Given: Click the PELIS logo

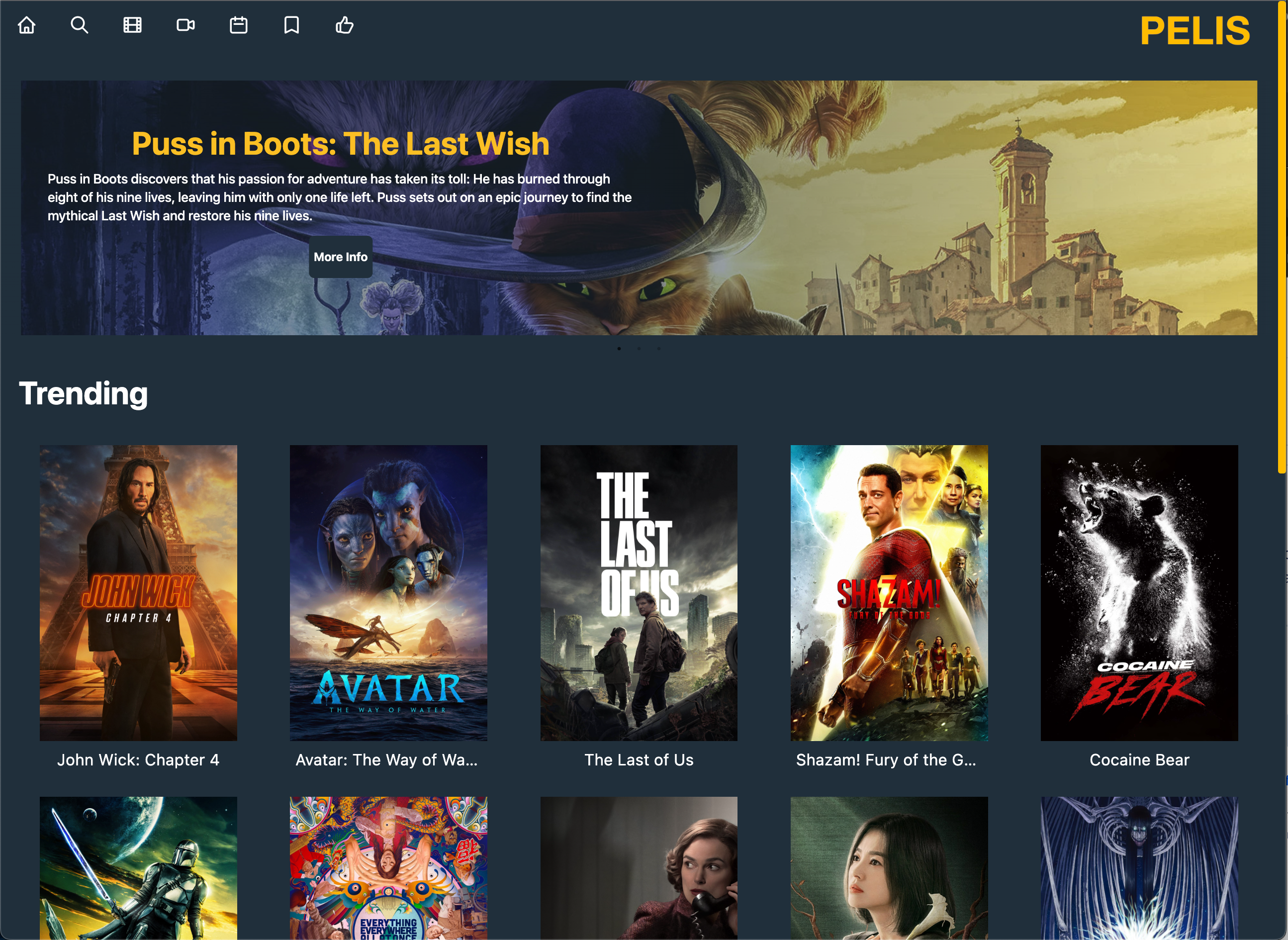Looking at the screenshot, I should [1195, 31].
